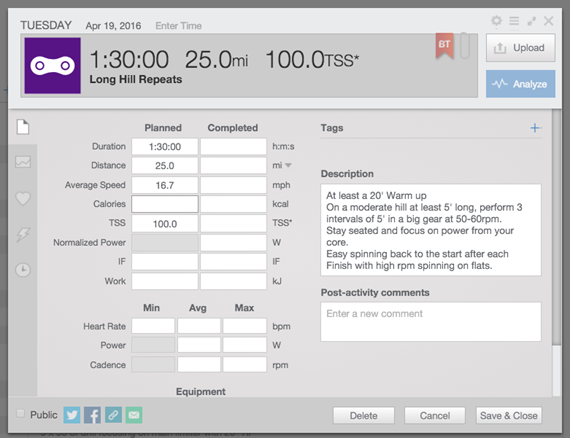
Task: Open the power lightning sidebar tab
Action: coord(23,234)
